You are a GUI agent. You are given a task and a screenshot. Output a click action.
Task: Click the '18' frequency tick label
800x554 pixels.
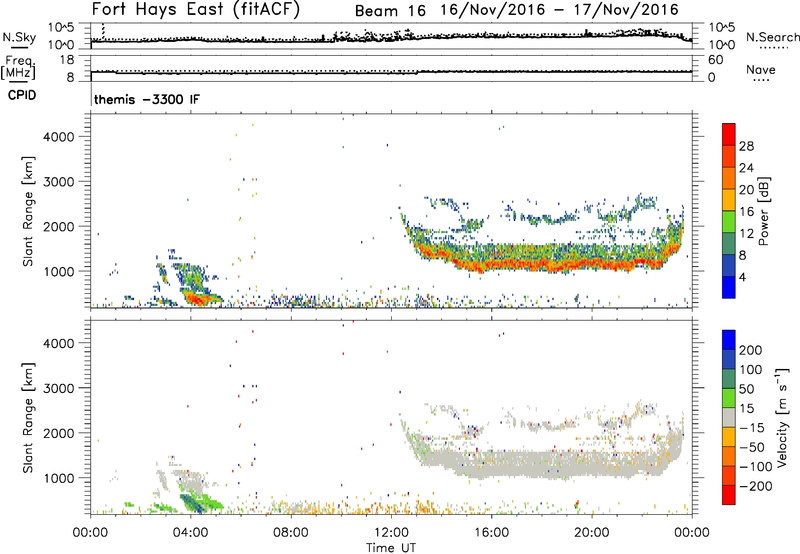[x=67, y=60]
